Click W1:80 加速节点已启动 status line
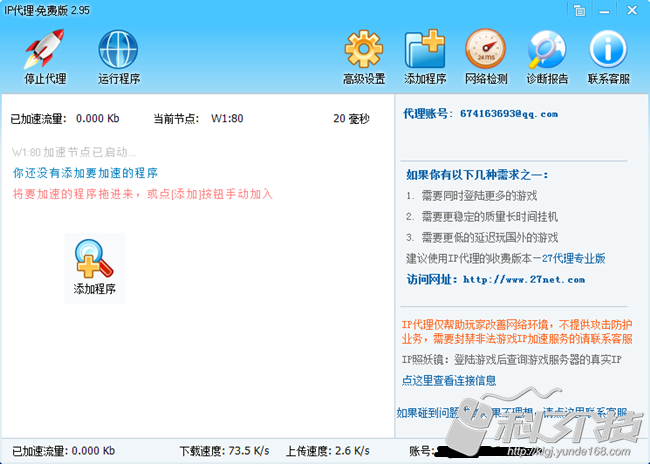The width and height of the screenshot is (650, 464). (x=74, y=152)
